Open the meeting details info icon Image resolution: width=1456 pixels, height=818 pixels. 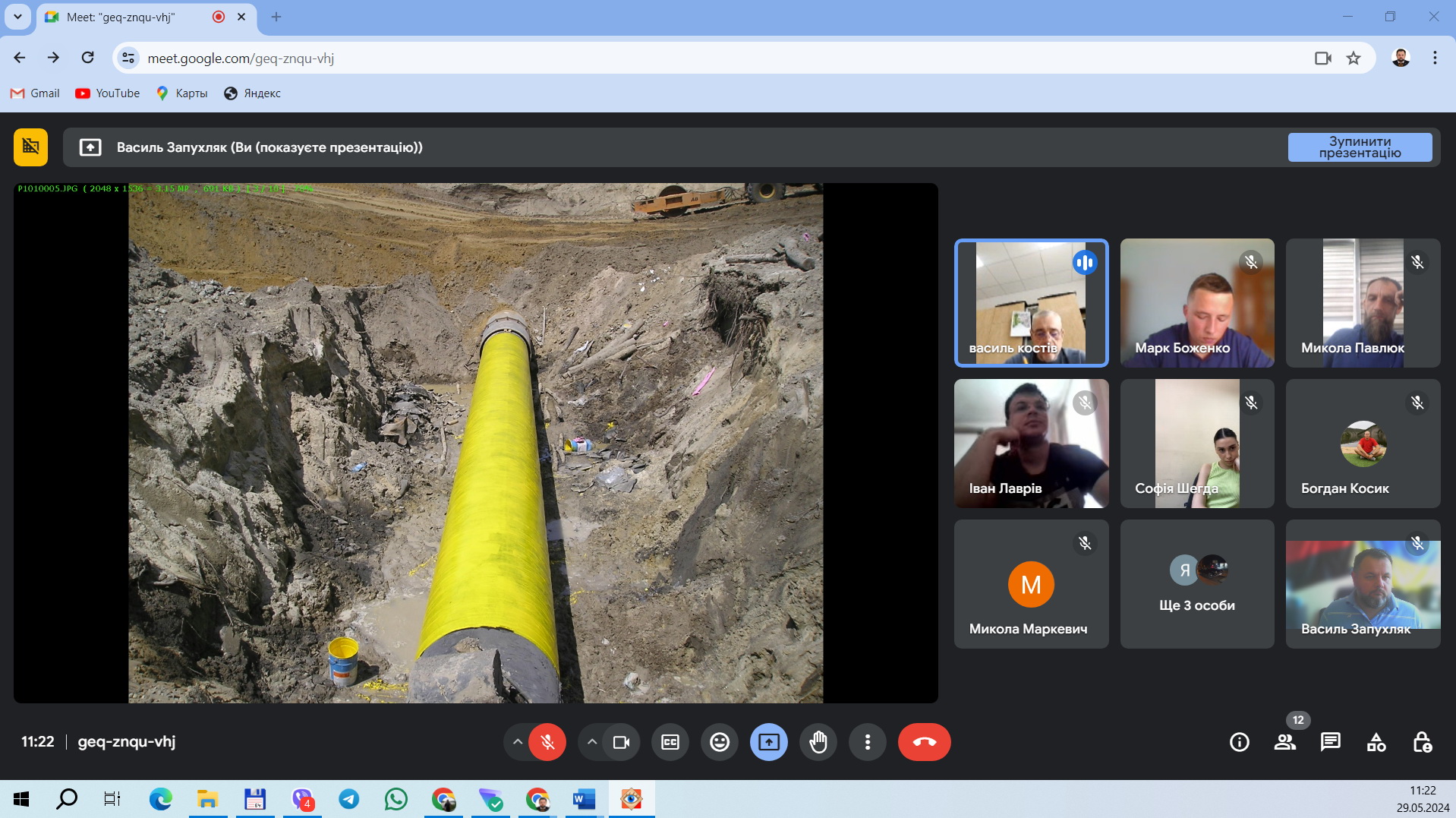(x=1239, y=742)
